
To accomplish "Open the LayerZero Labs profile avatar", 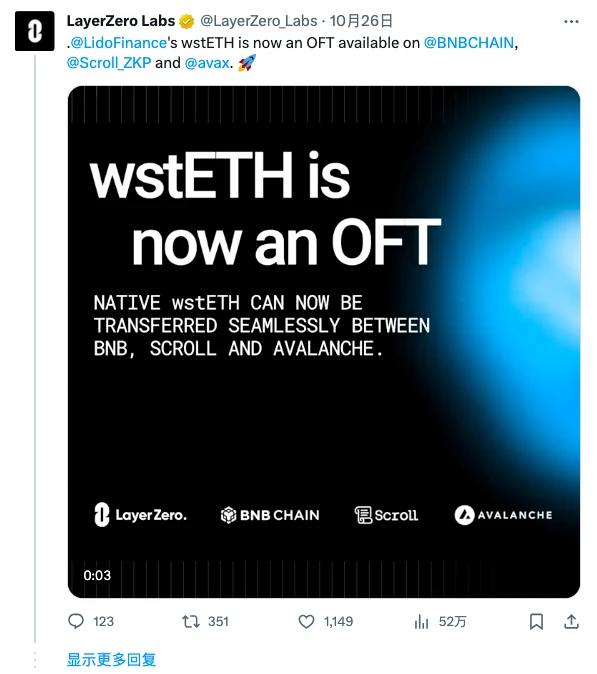I will pyautogui.click(x=34, y=31).
